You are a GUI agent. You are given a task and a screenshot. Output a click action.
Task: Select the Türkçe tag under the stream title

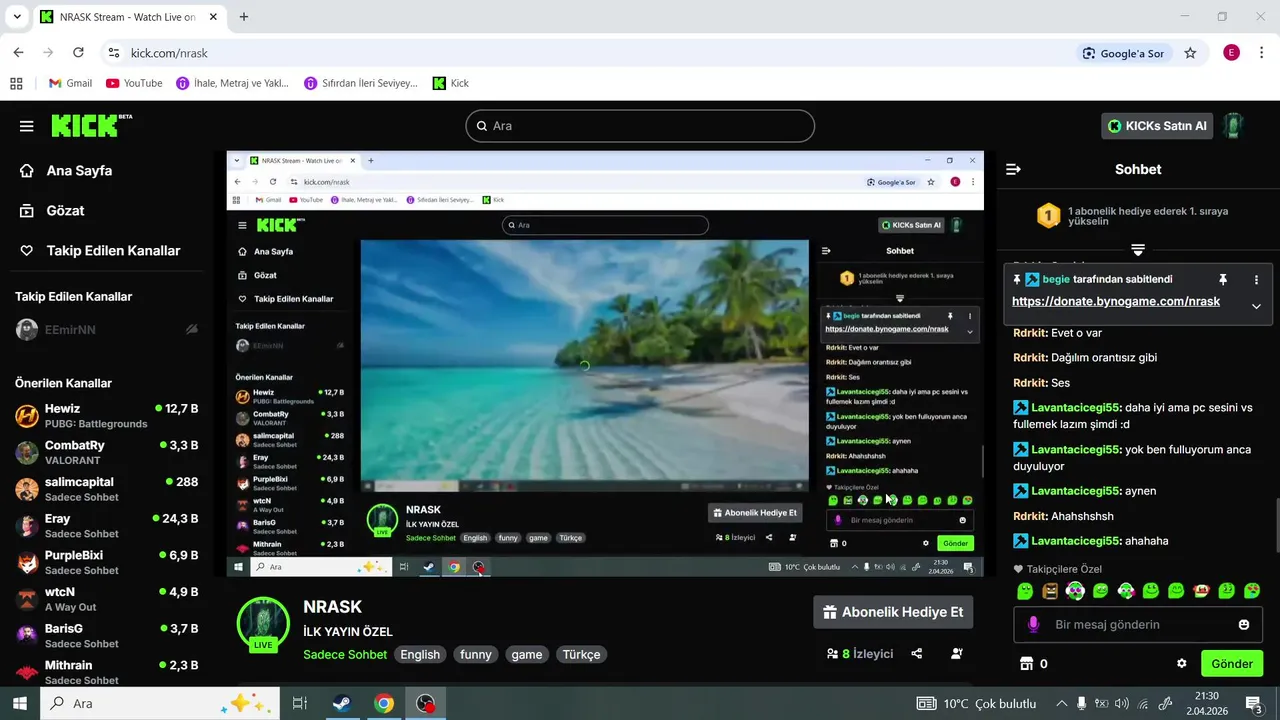click(x=582, y=655)
